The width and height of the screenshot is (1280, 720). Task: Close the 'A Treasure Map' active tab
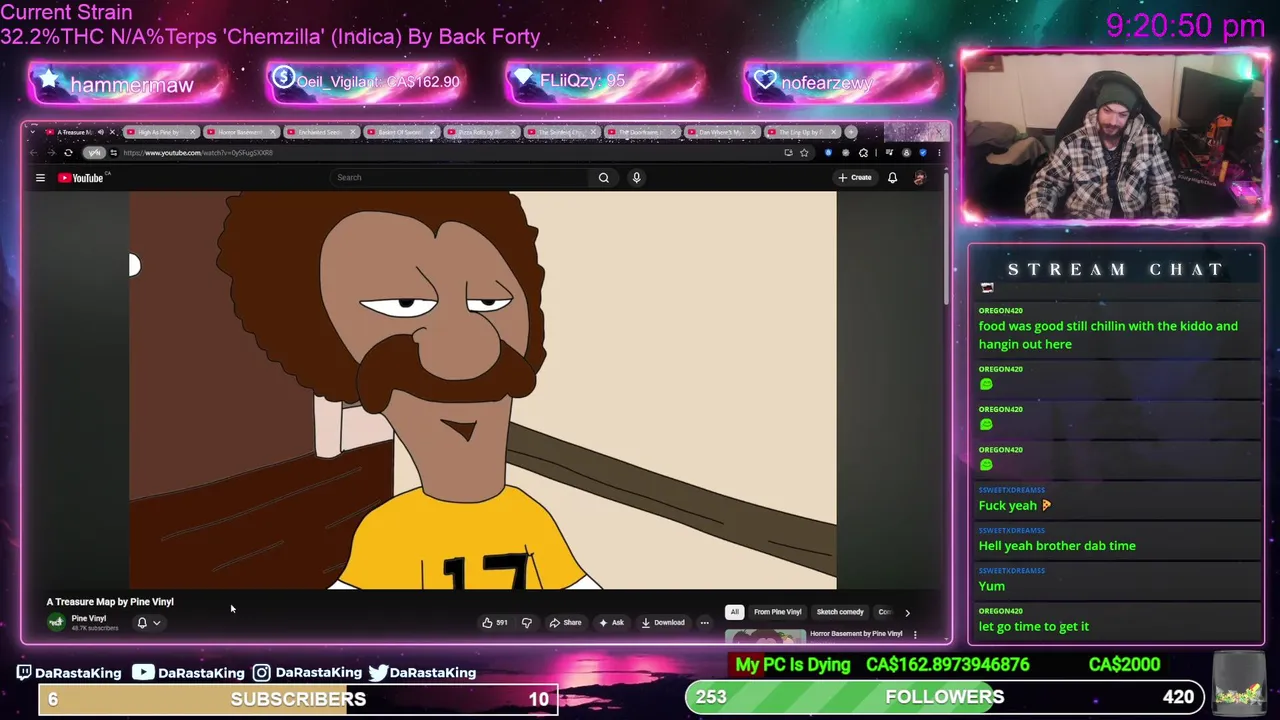(112, 132)
